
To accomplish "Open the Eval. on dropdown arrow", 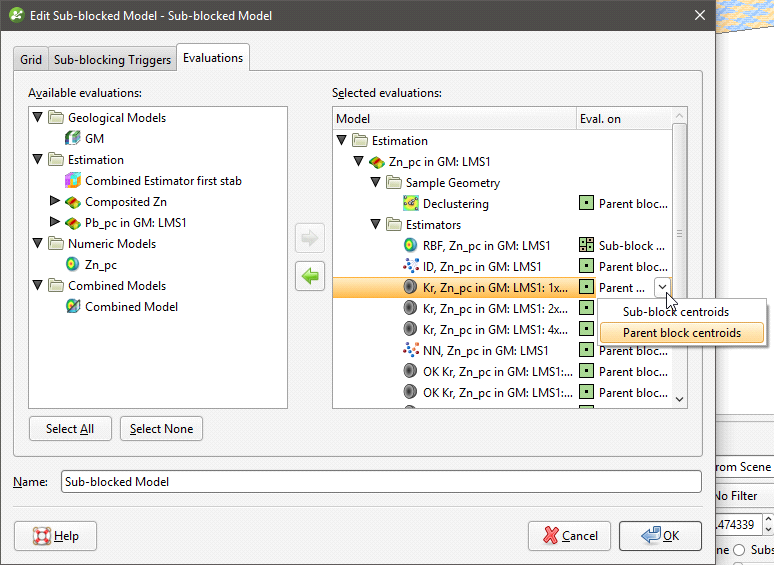I will tap(662, 287).
